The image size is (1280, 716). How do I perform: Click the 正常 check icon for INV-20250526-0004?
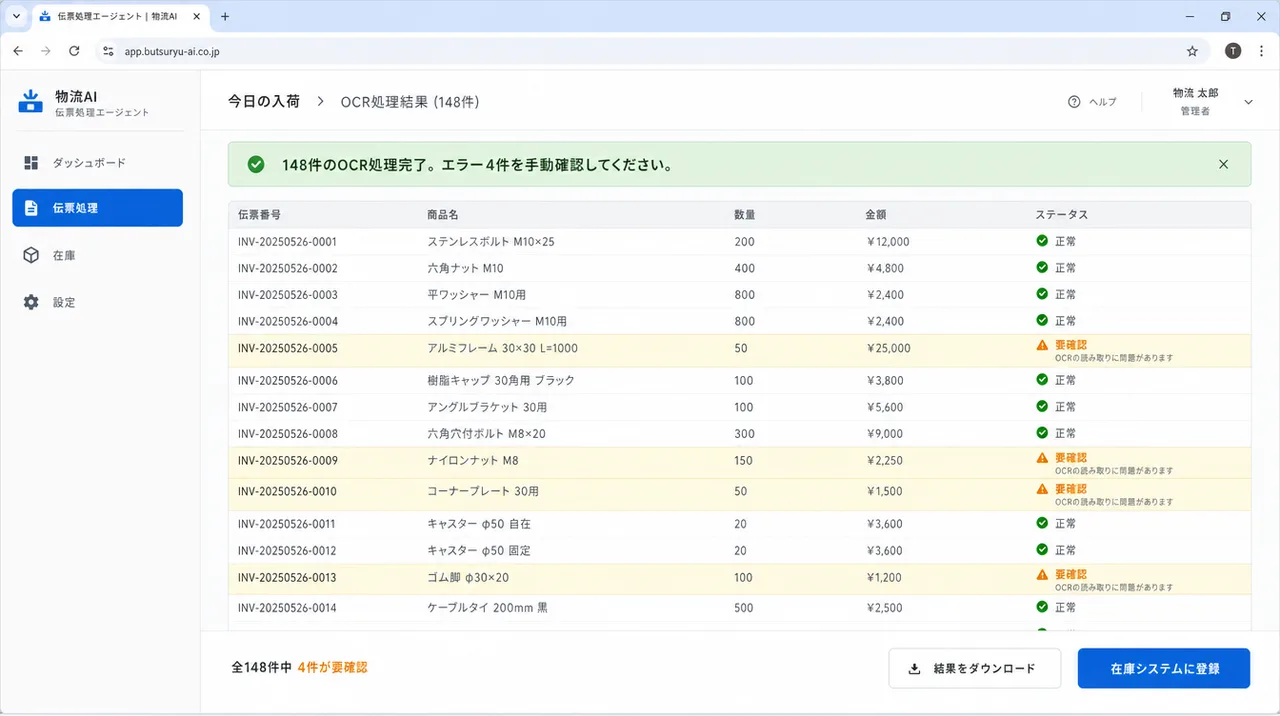point(1042,320)
